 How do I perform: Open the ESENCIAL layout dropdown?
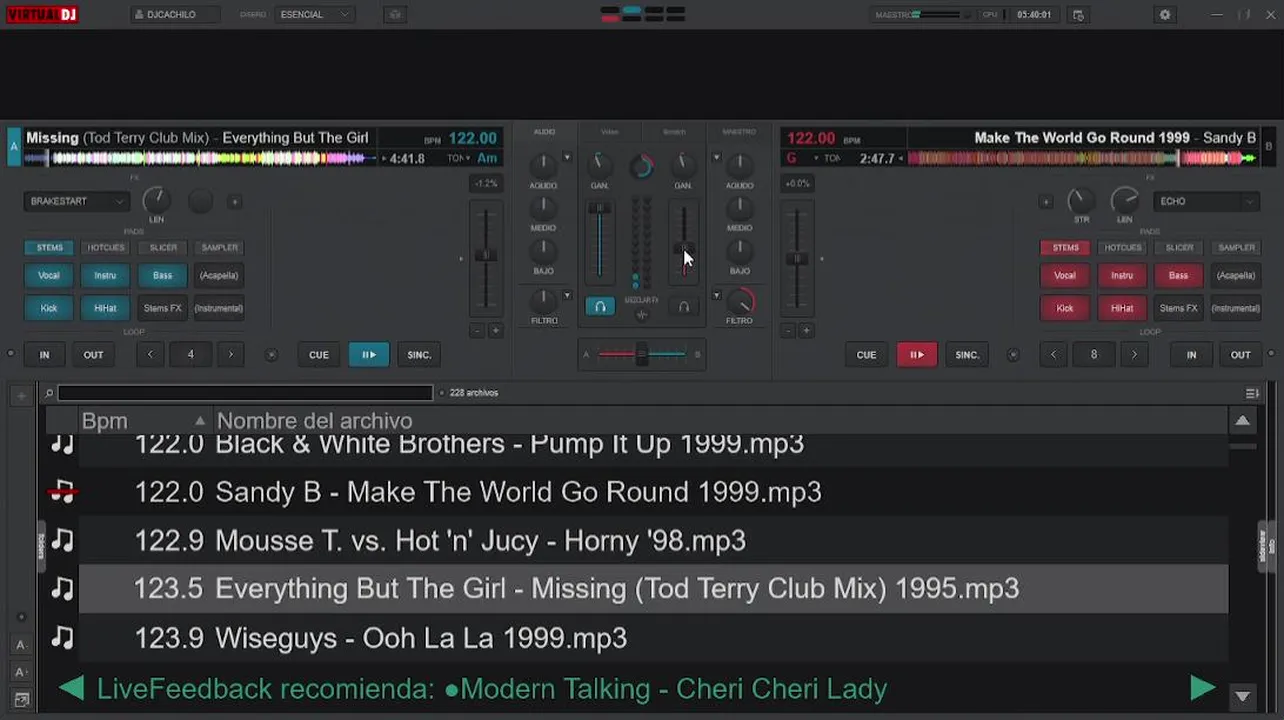coord(315,15)
